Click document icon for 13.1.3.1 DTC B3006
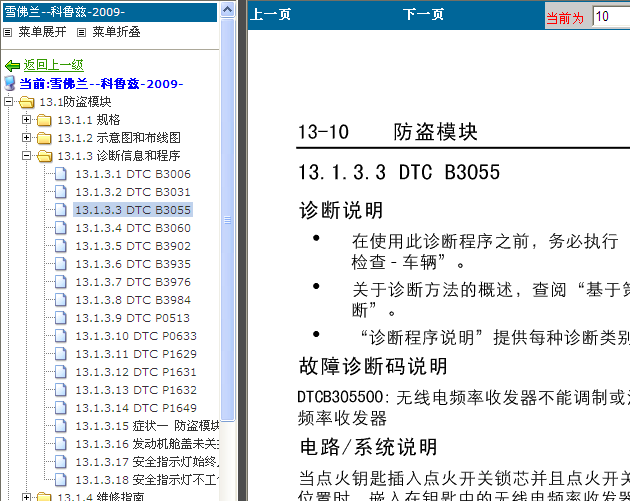The height and width of the screenshot is (501, 630). pos(61,174)
